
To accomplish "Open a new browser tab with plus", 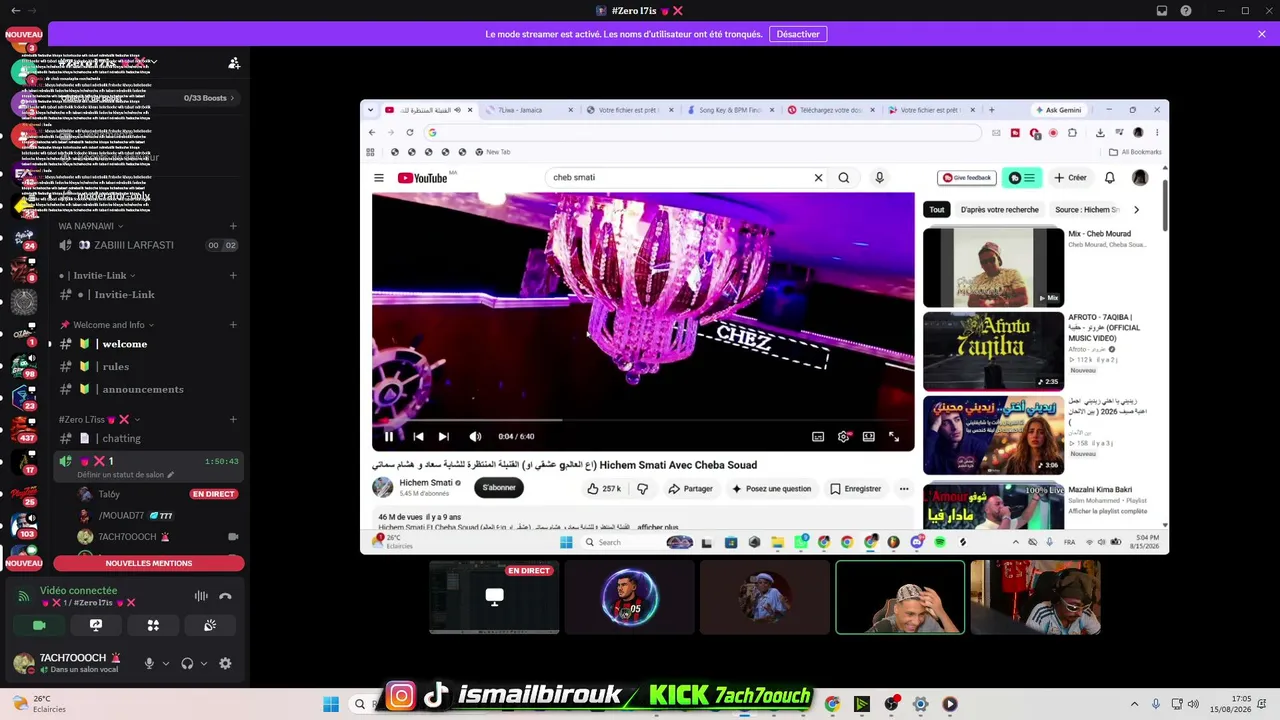I will pos(992,110).
